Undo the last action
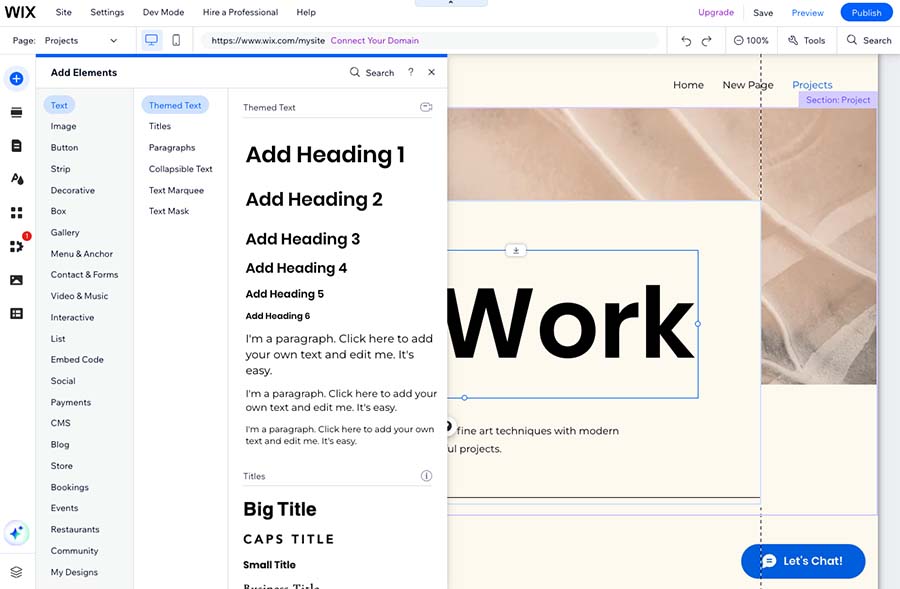900x589 pixels. pos(686,41)
